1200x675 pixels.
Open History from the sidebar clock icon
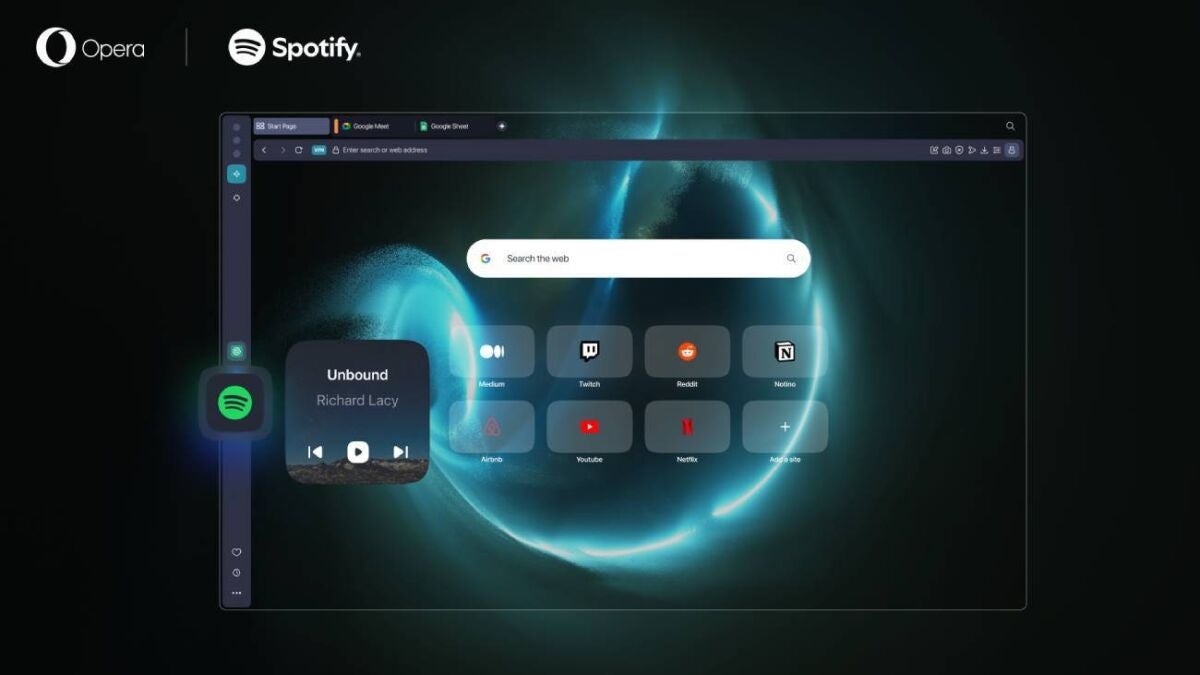point(237,573)
